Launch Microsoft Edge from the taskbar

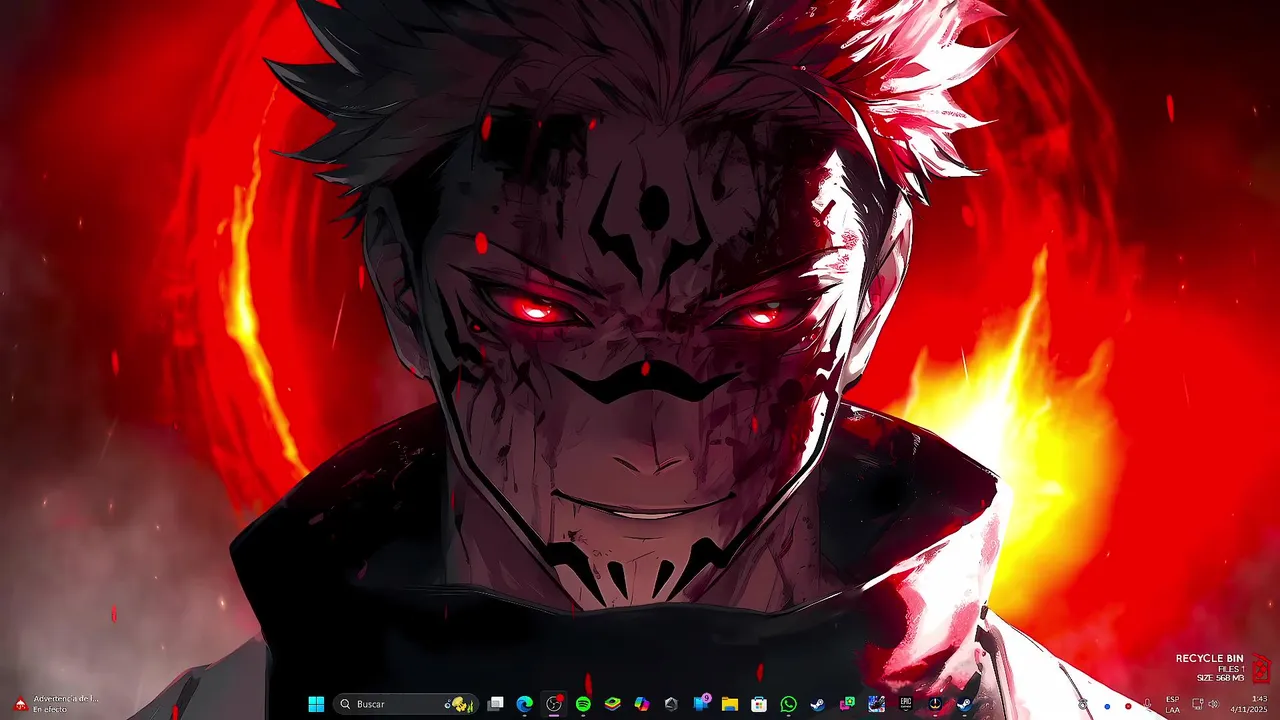click(524, 704)
